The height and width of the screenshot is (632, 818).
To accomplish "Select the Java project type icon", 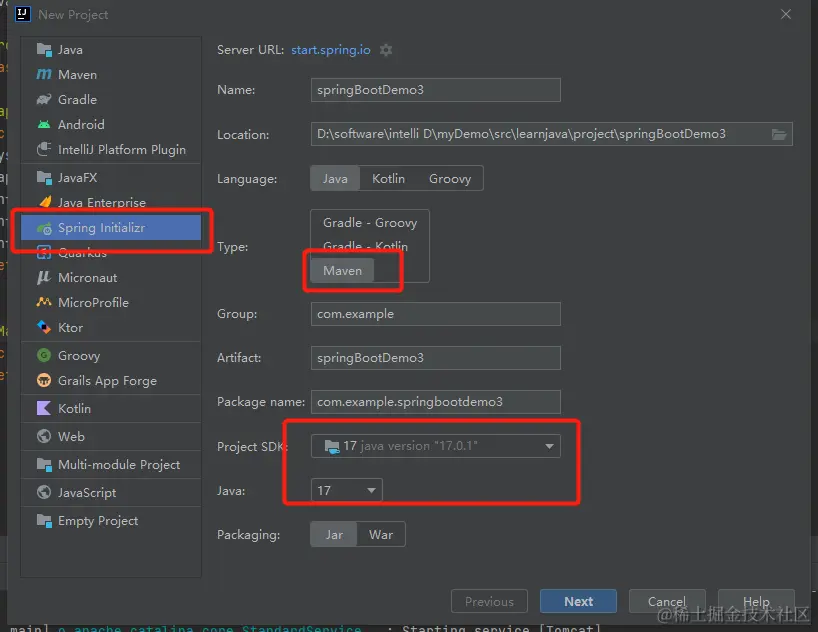I will tap(44, 50).
